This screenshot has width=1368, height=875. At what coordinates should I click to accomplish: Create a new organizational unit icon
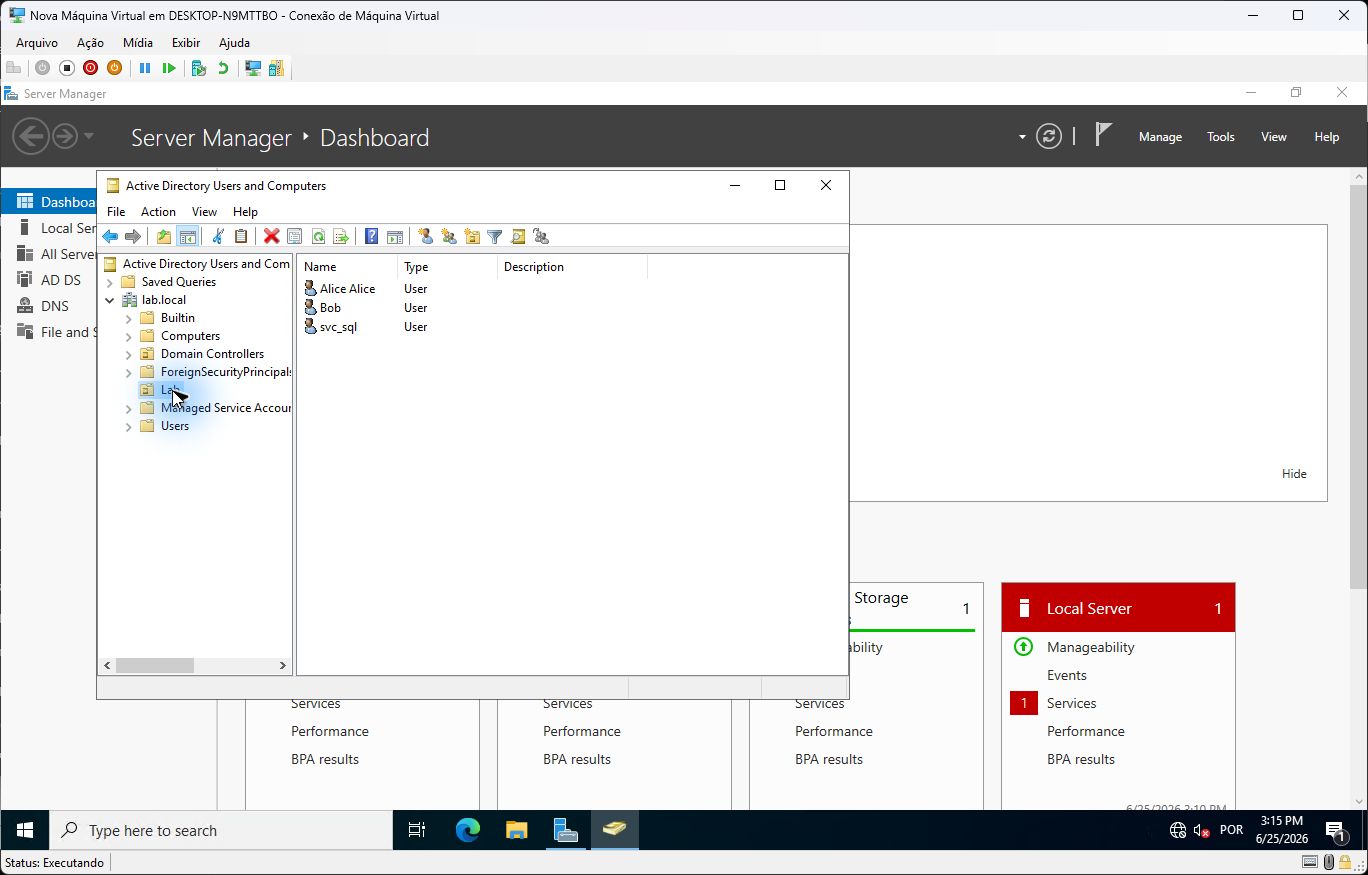coord(471,237)
